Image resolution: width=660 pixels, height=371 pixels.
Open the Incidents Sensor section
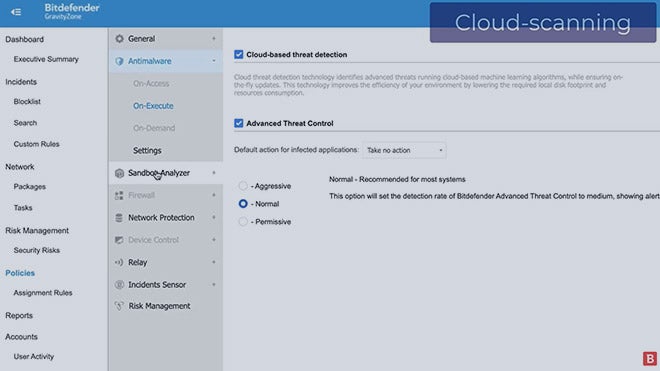[x=157, y=285]
